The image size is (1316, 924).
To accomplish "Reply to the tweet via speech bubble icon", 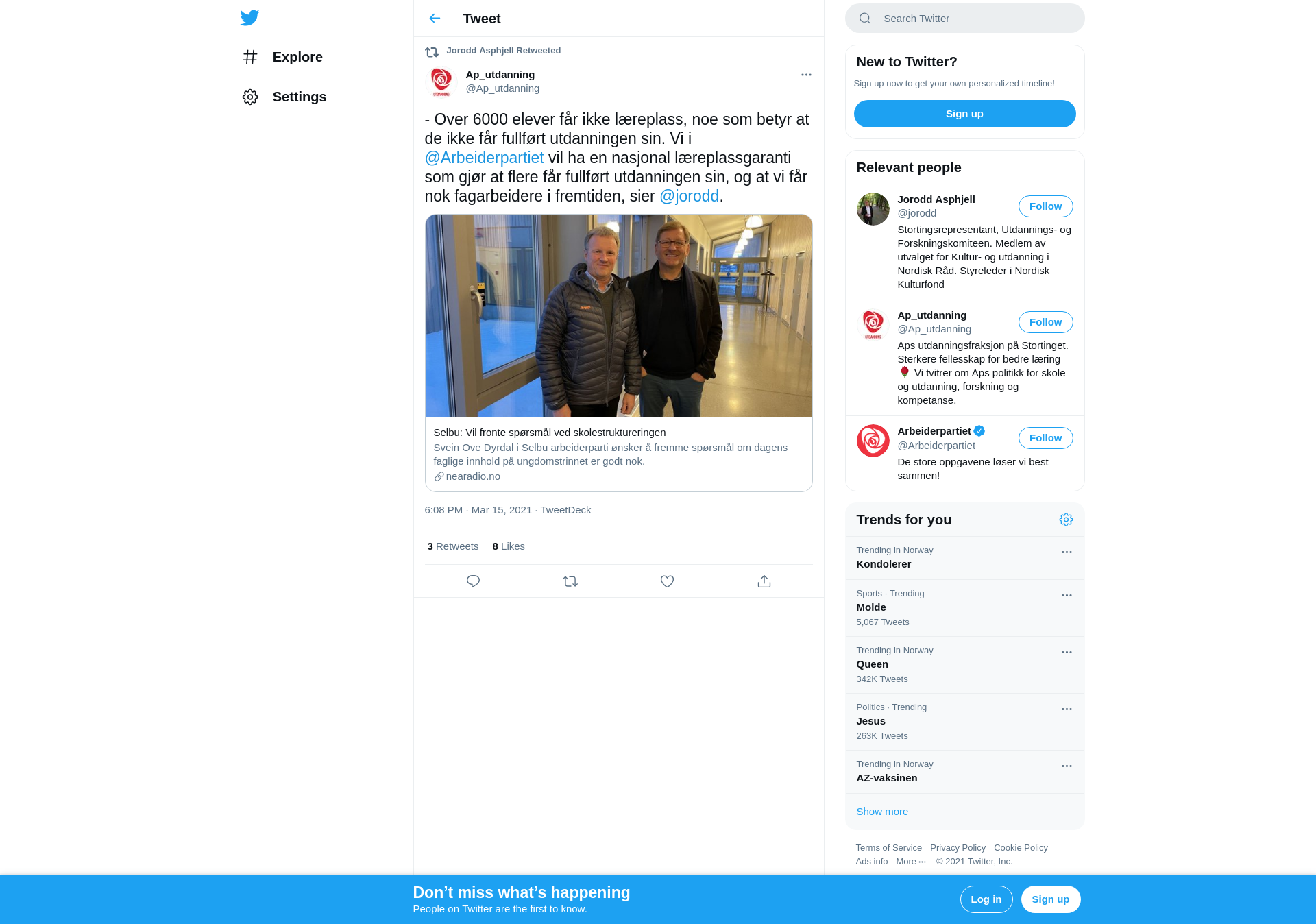I will (x=473, y=581).
